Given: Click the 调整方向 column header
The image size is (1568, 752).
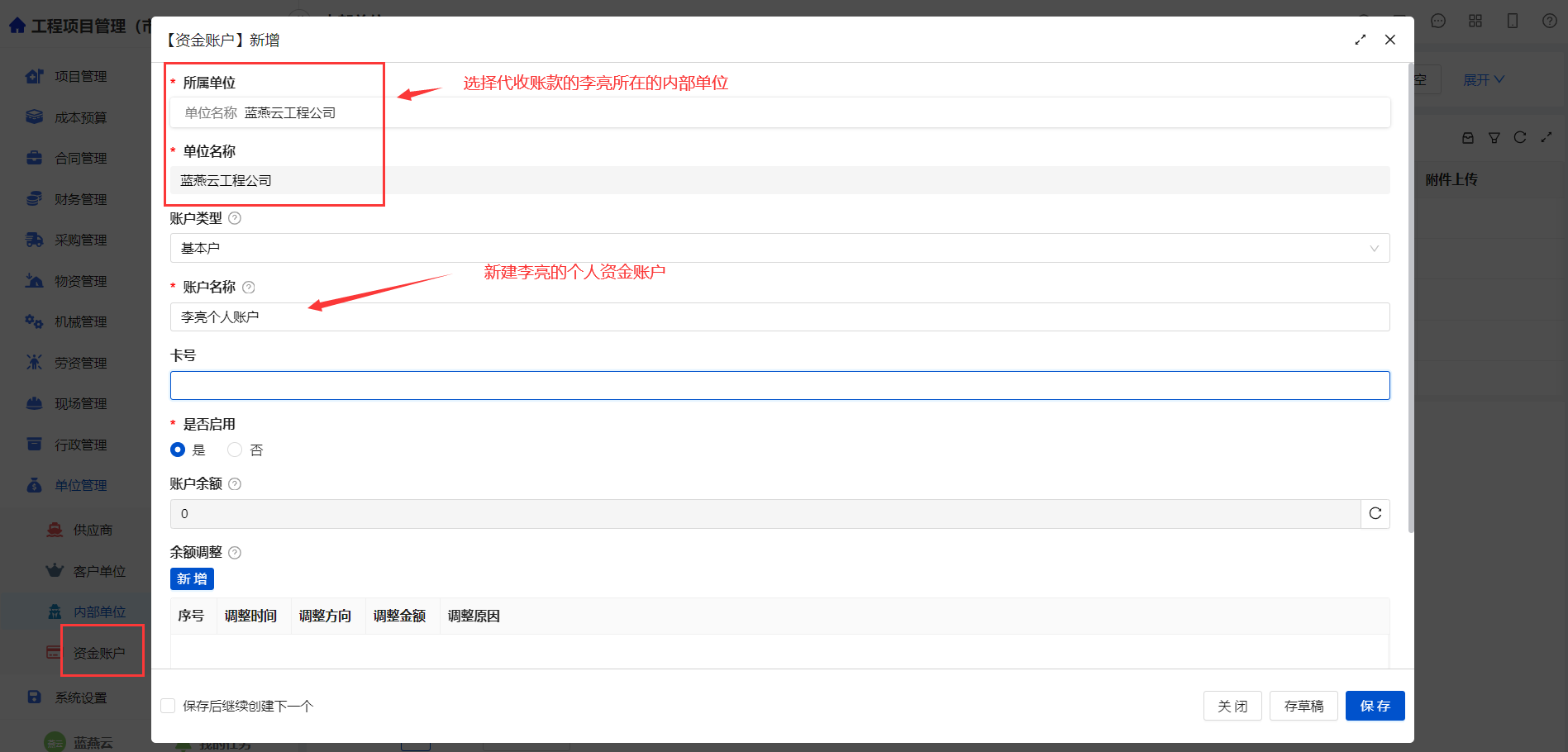Looking at the screenshot, I should coord(325,616).
